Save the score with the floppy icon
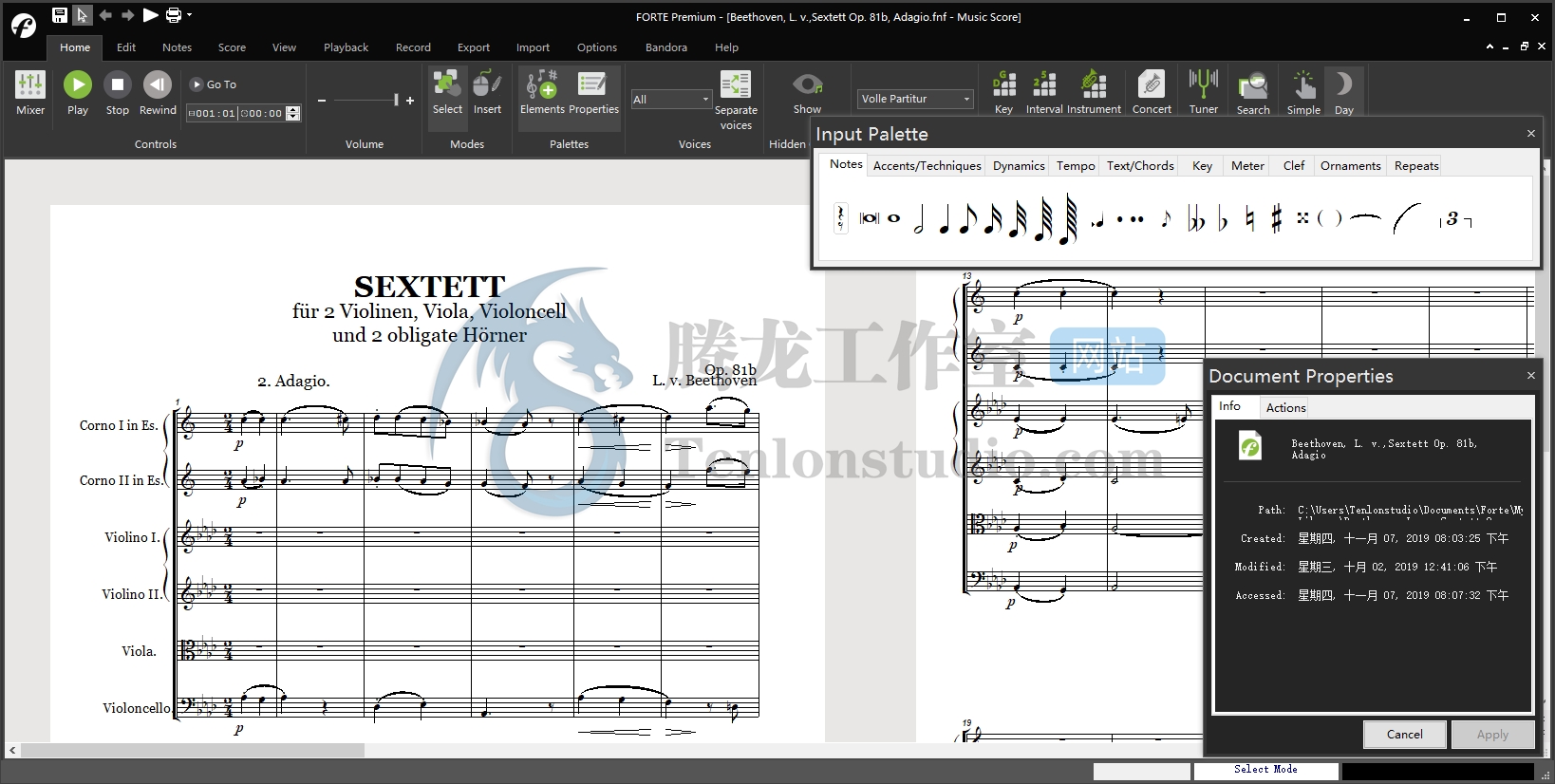The height and width of the screenshot is (784, 1555). 60,15
